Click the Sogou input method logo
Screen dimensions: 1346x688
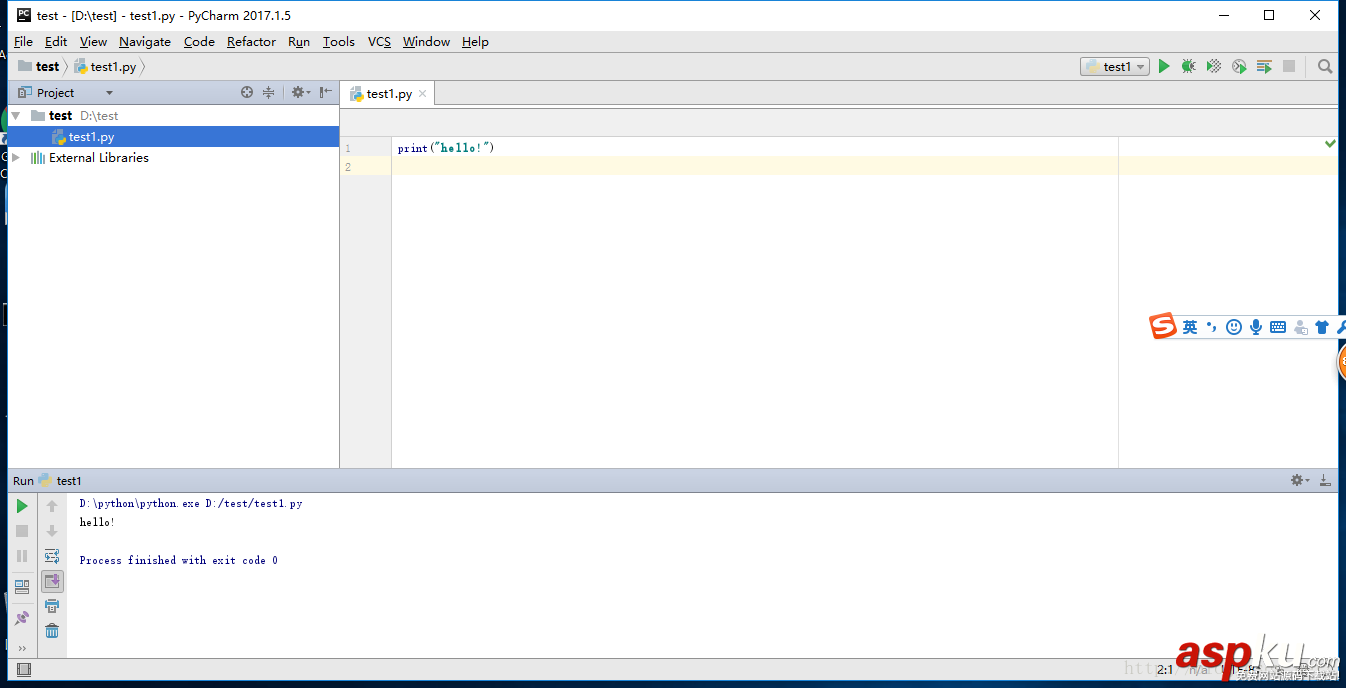1163,326
